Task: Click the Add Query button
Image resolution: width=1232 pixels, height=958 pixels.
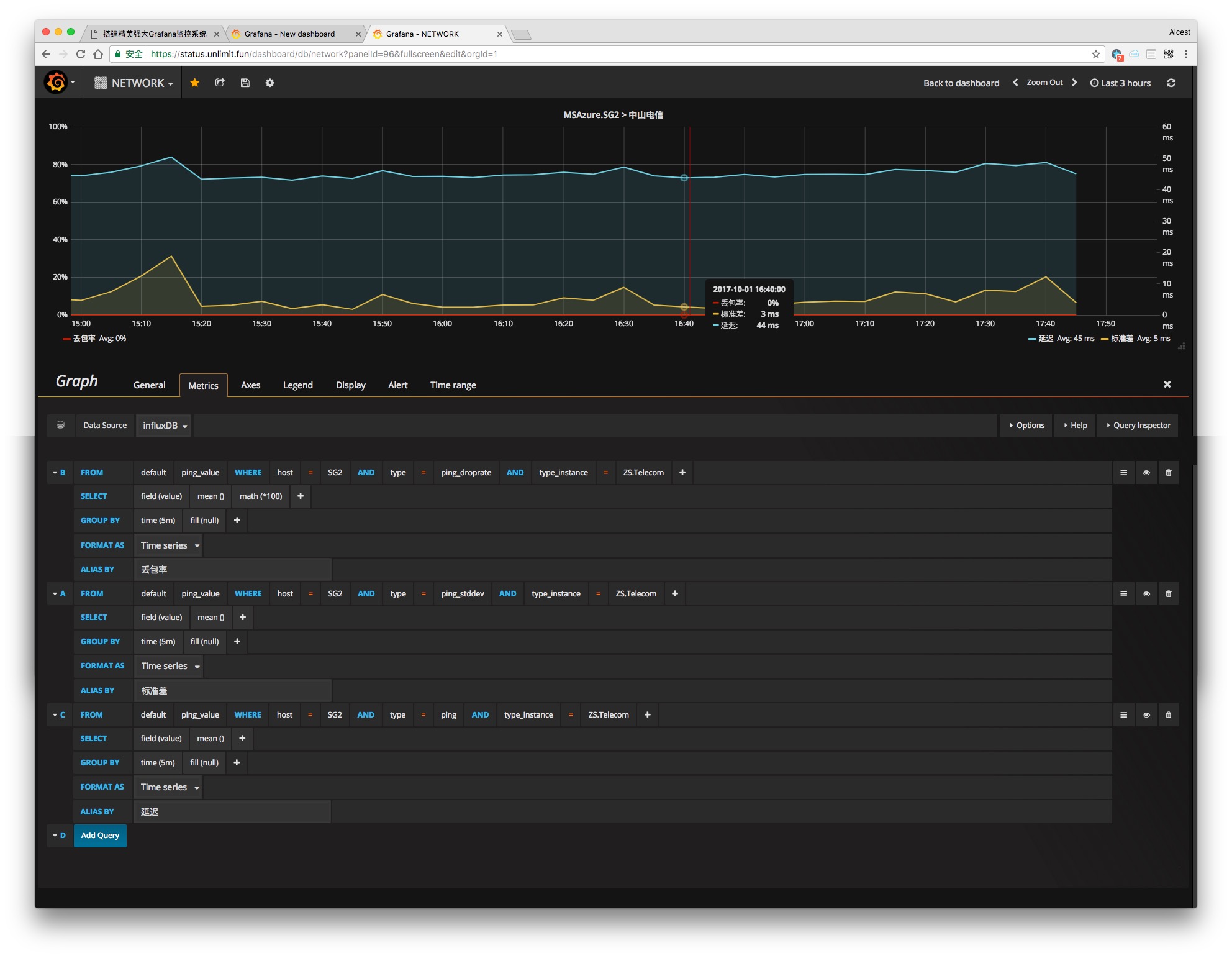Action: pyautogui.click(x=100, y=836)
